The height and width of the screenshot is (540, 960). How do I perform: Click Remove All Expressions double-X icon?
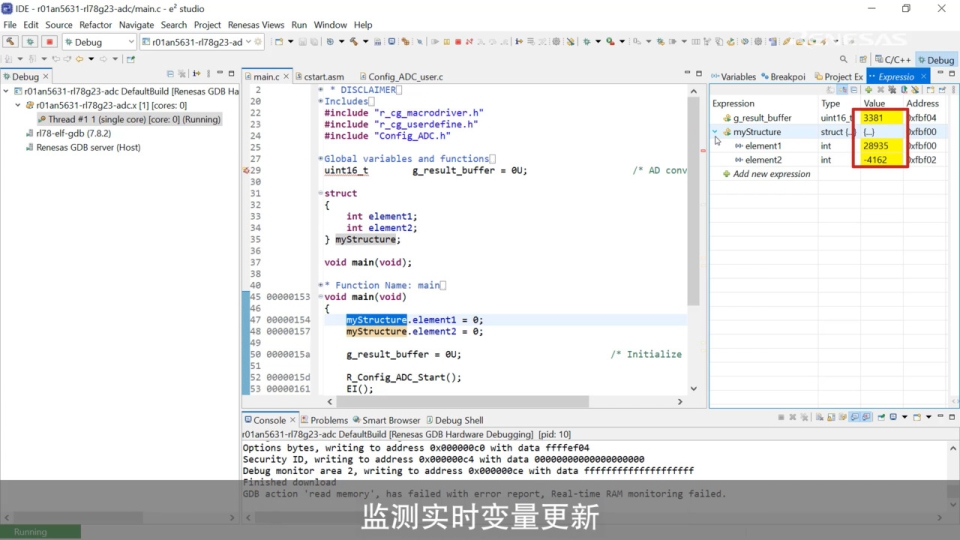(892, 90)
